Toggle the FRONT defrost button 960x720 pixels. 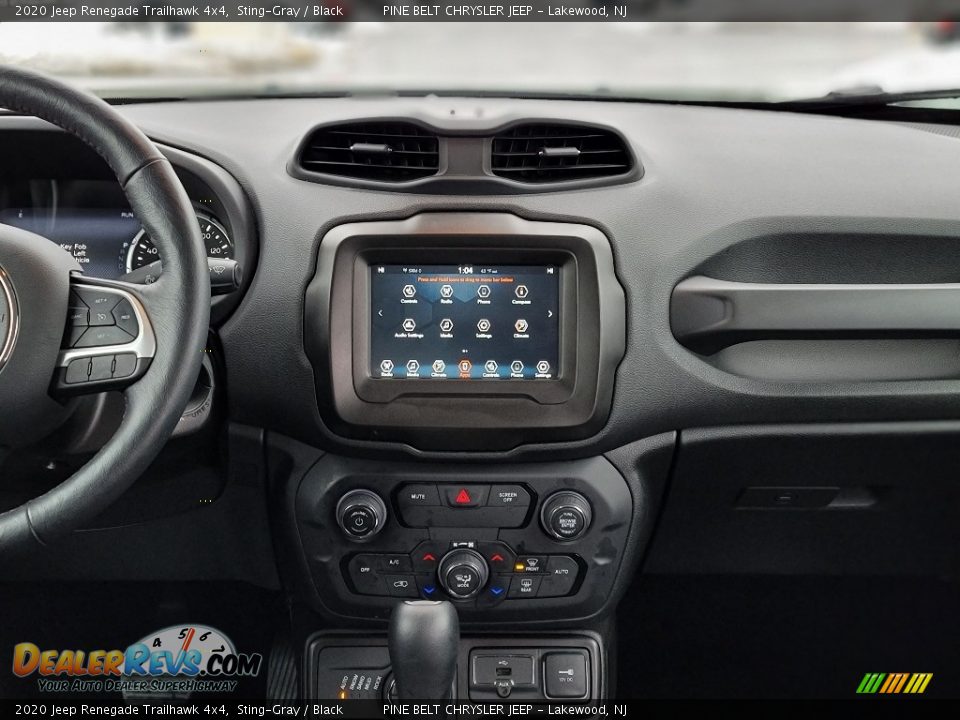pos(530,565)
